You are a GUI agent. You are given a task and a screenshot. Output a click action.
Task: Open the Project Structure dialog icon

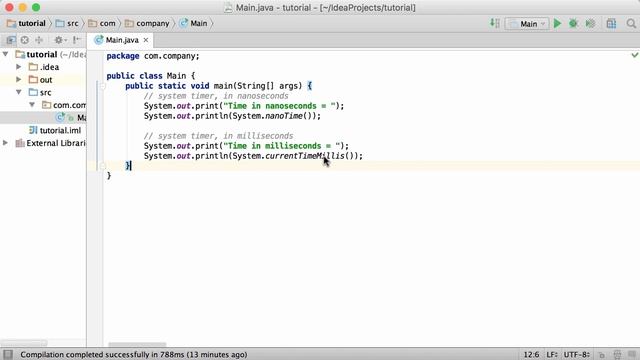pos(611,24)
